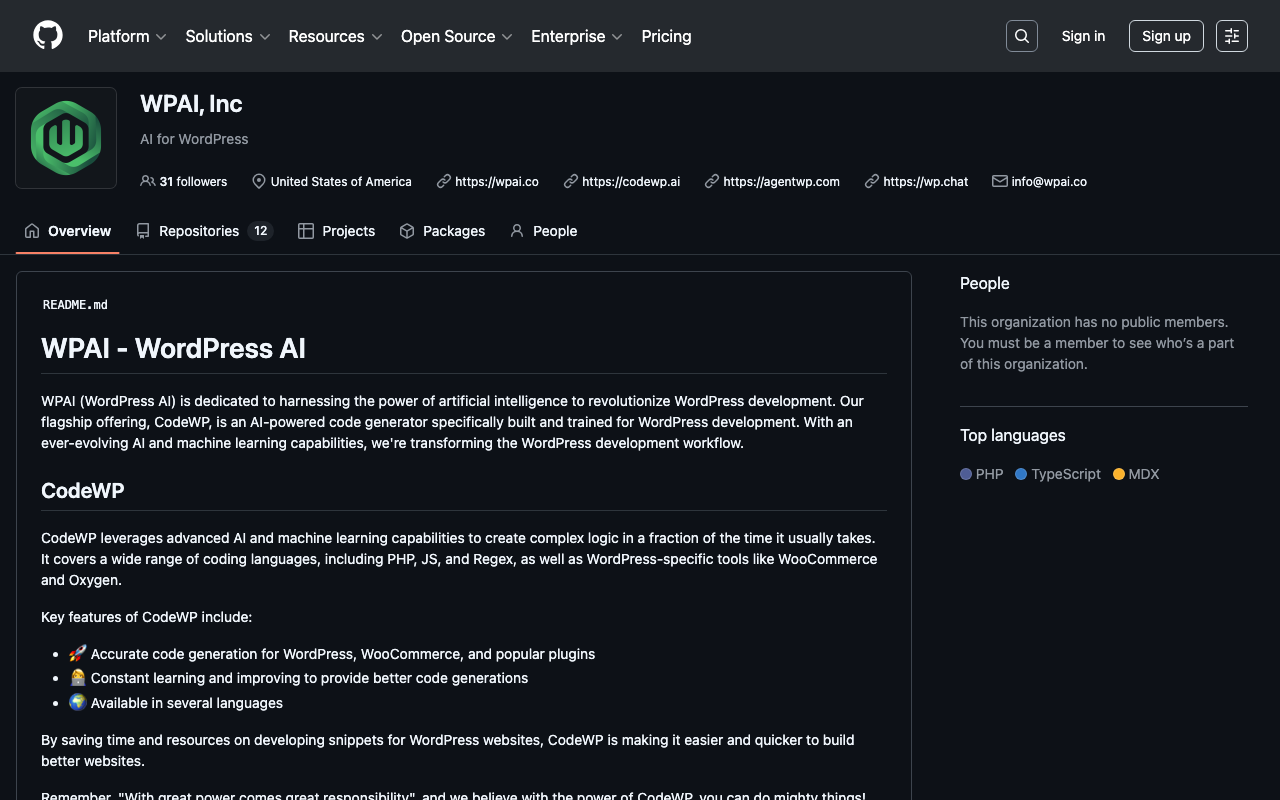Click the GitHub logo icon
The image size is (1280, 800).
(x=48, y=36)
